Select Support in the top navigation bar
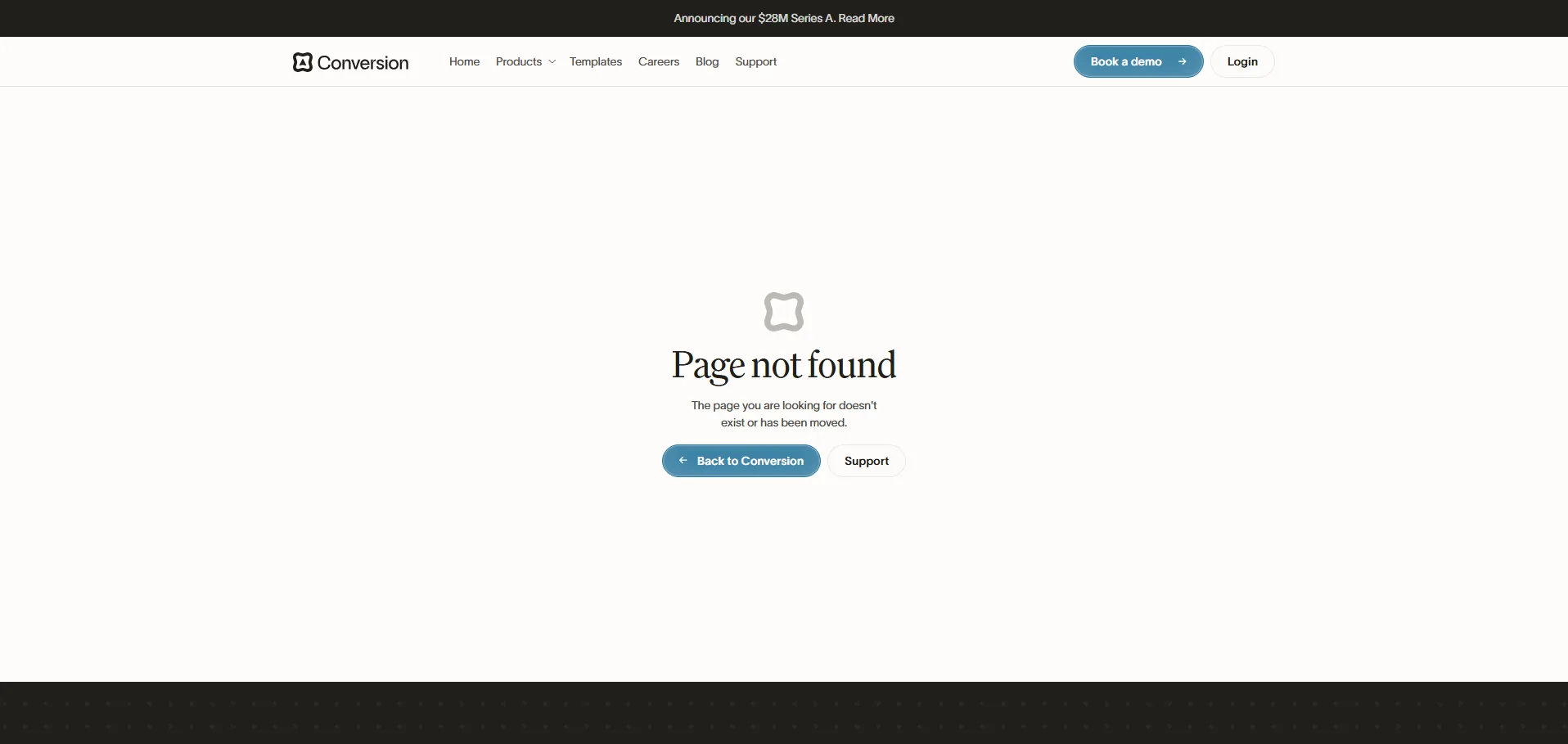 pyautogui.click(x=755, y=61)
